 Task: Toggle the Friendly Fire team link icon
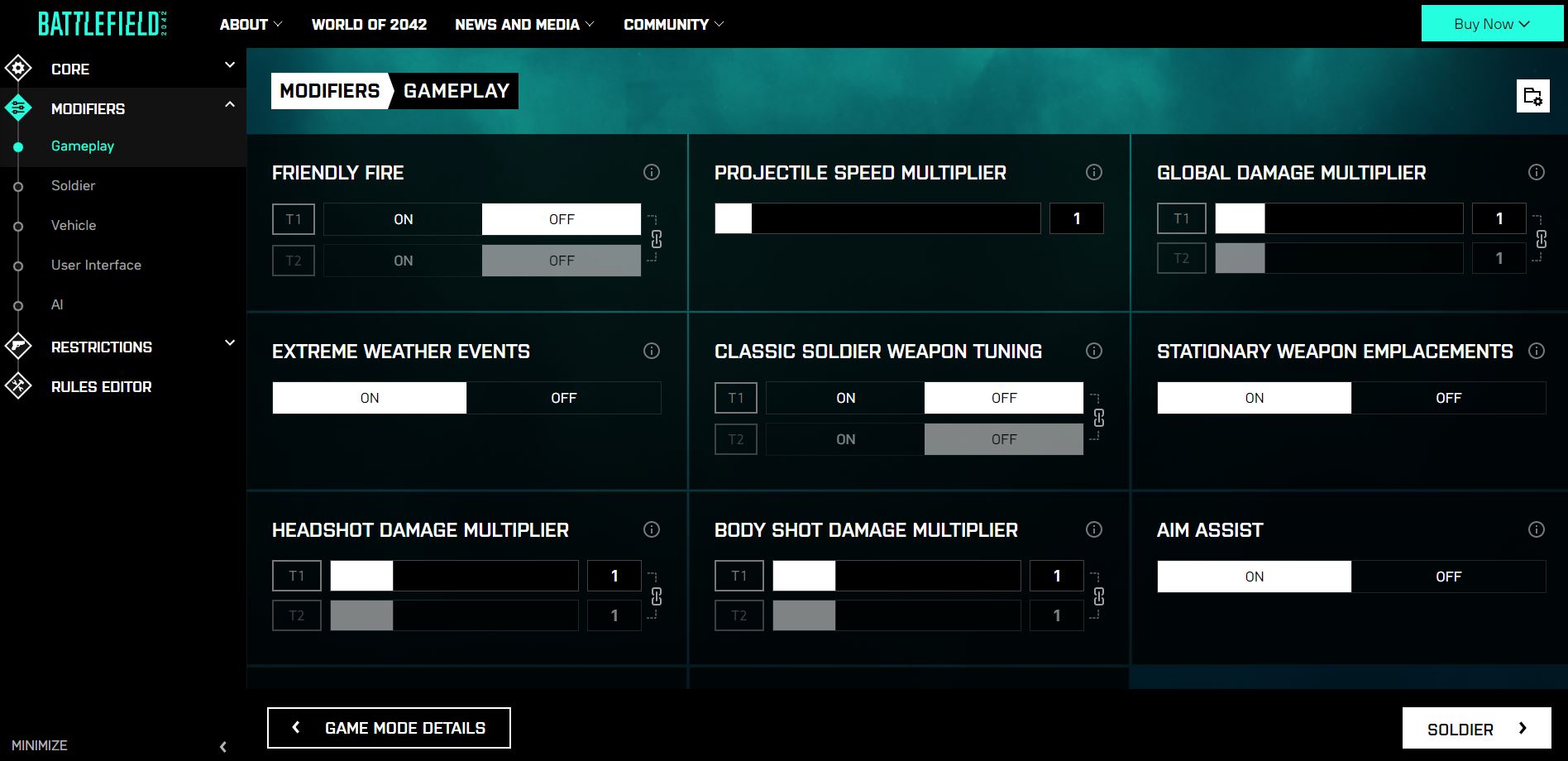656,239
